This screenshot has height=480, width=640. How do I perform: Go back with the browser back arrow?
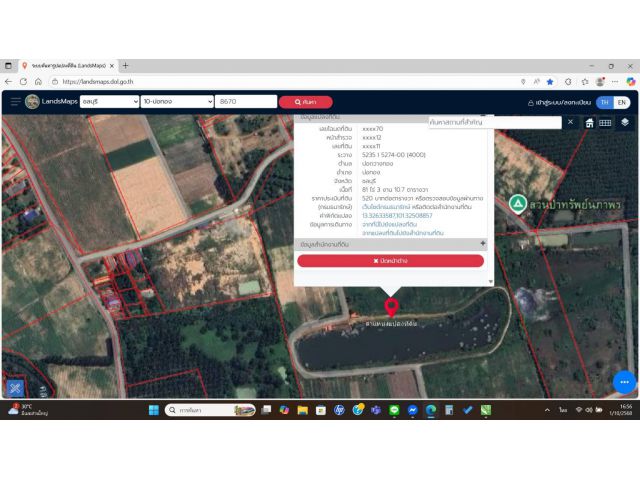pyautogui.click(x=9, y=82)
